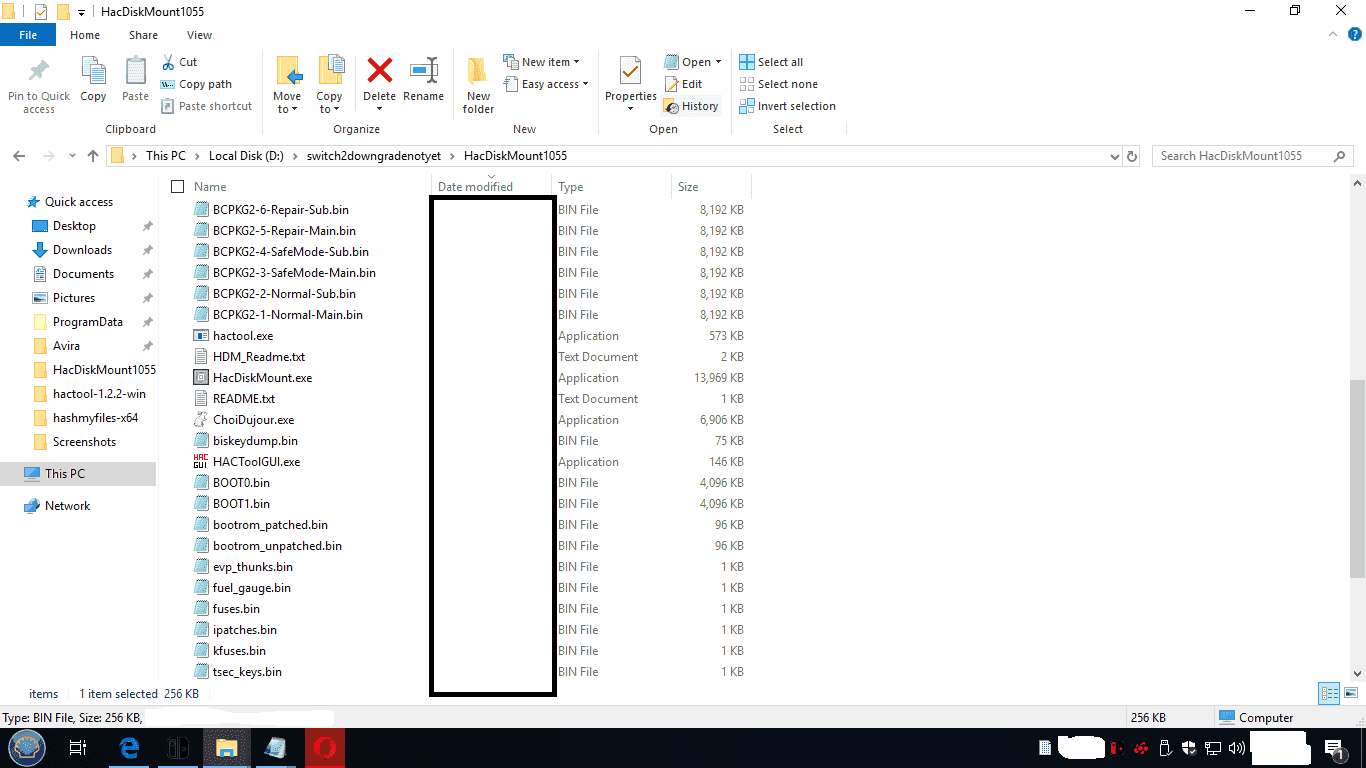Click Copy path in ribbon
Screen dimensions: 1366x768
[x=197, y=84]
